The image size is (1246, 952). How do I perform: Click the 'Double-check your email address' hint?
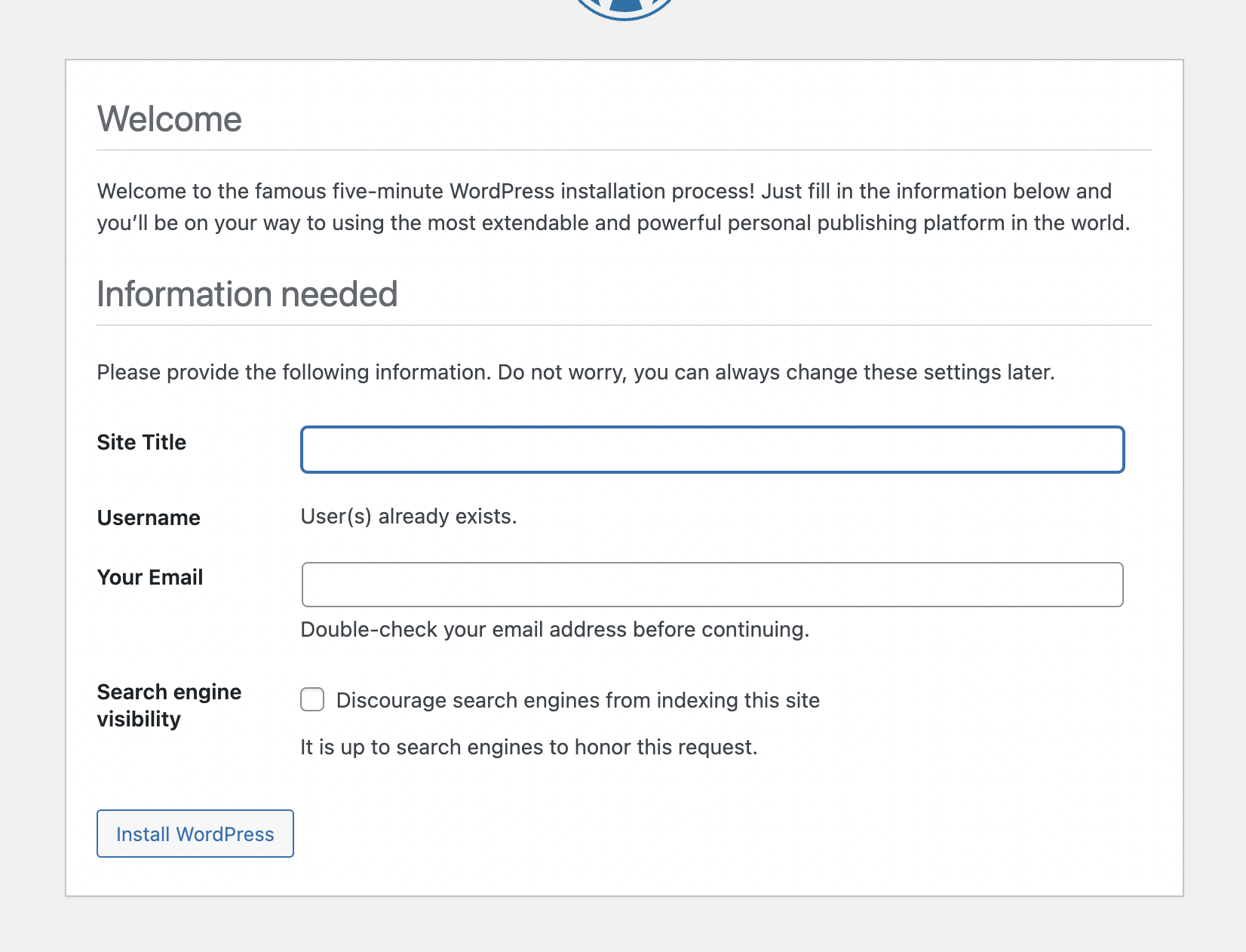coord(555,629)
